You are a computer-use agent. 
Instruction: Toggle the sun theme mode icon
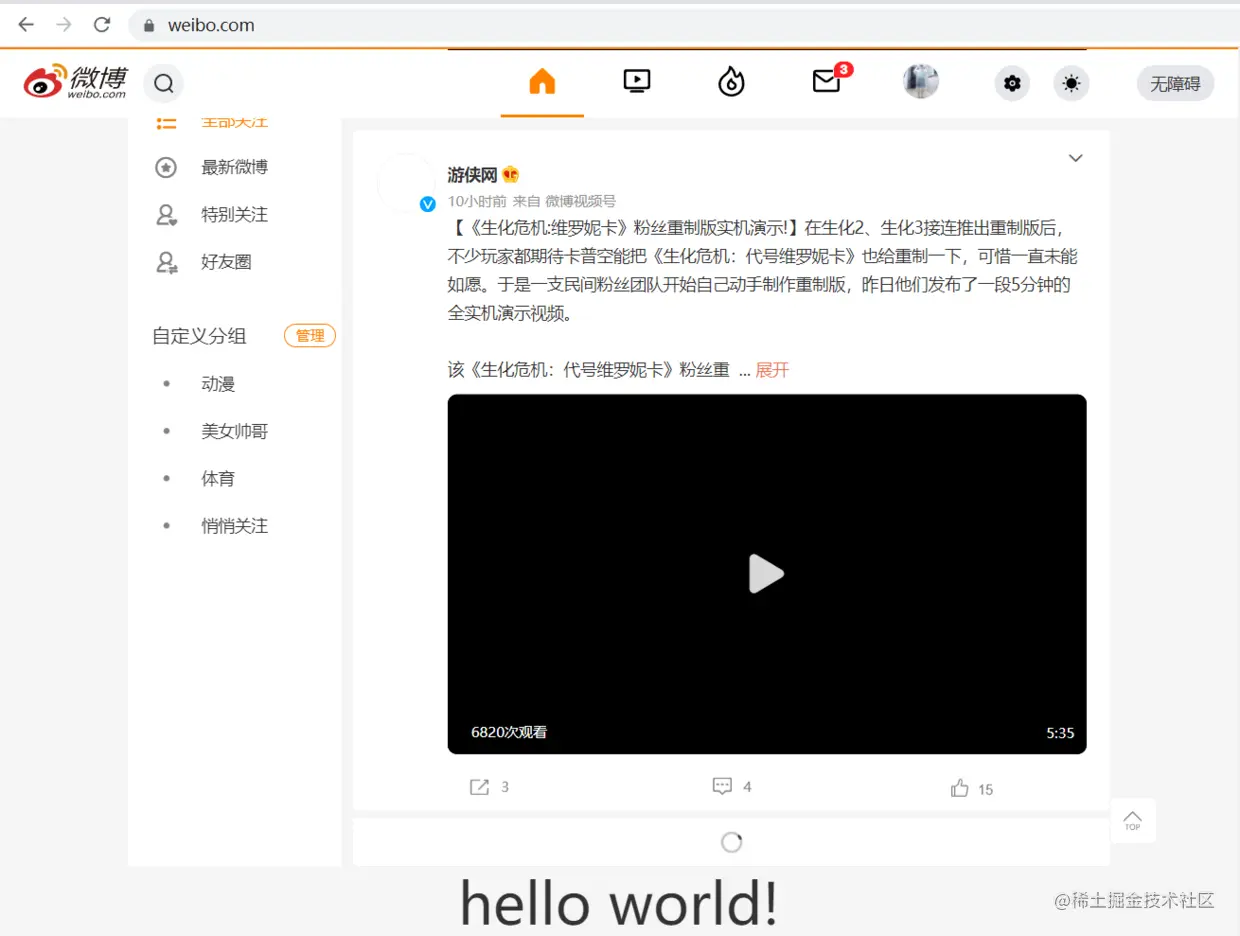pyautogui.click(x=1072, y=84)
